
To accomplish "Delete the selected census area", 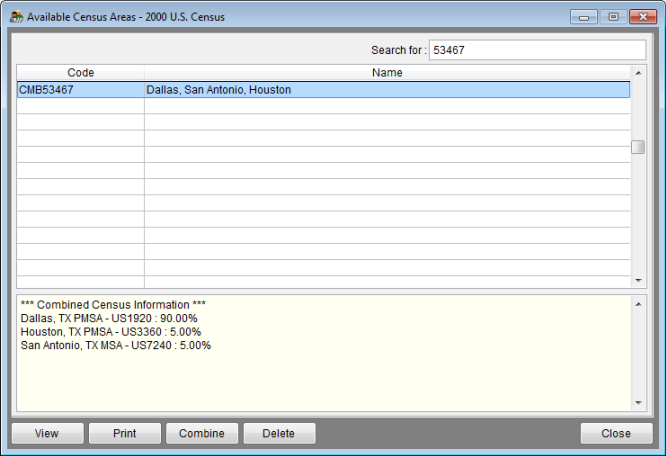I will click(x=279, y=433).
